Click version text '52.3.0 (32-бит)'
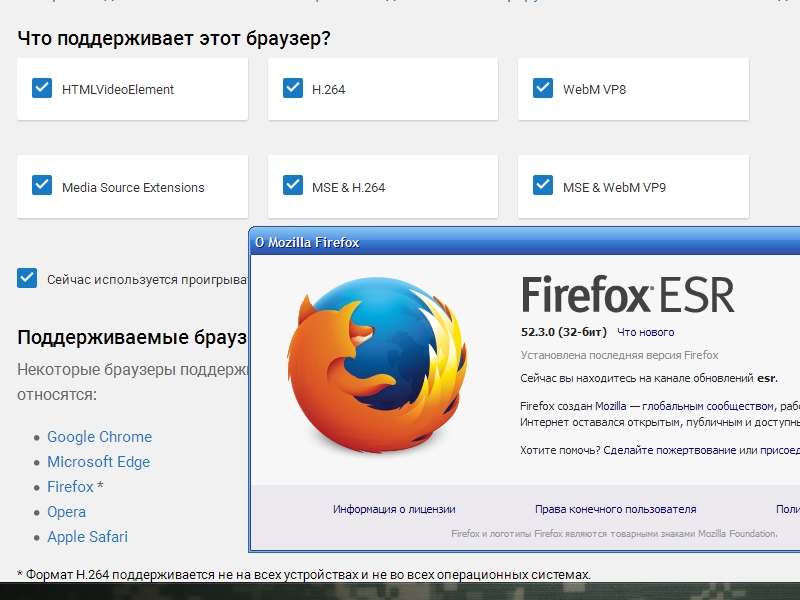Viewport: 800px width, 600px height. (564, 332)
